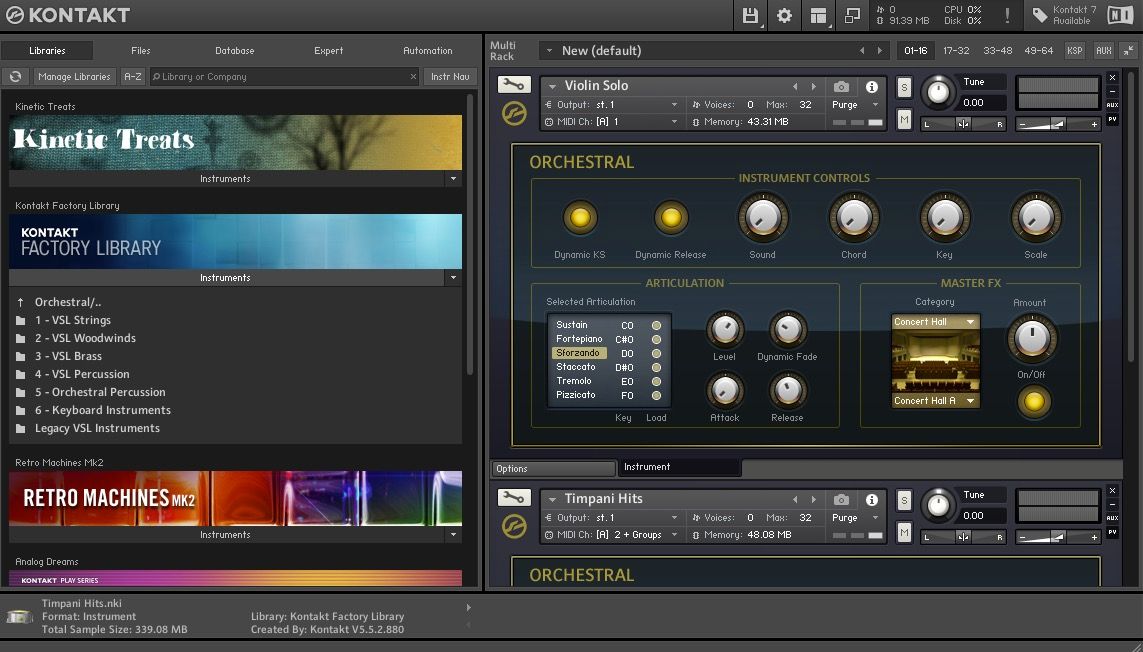Toggle the Dynamic Release button
Image resolution: width=1143 pixels, height=652 pixels.
(x=671, y=218)
